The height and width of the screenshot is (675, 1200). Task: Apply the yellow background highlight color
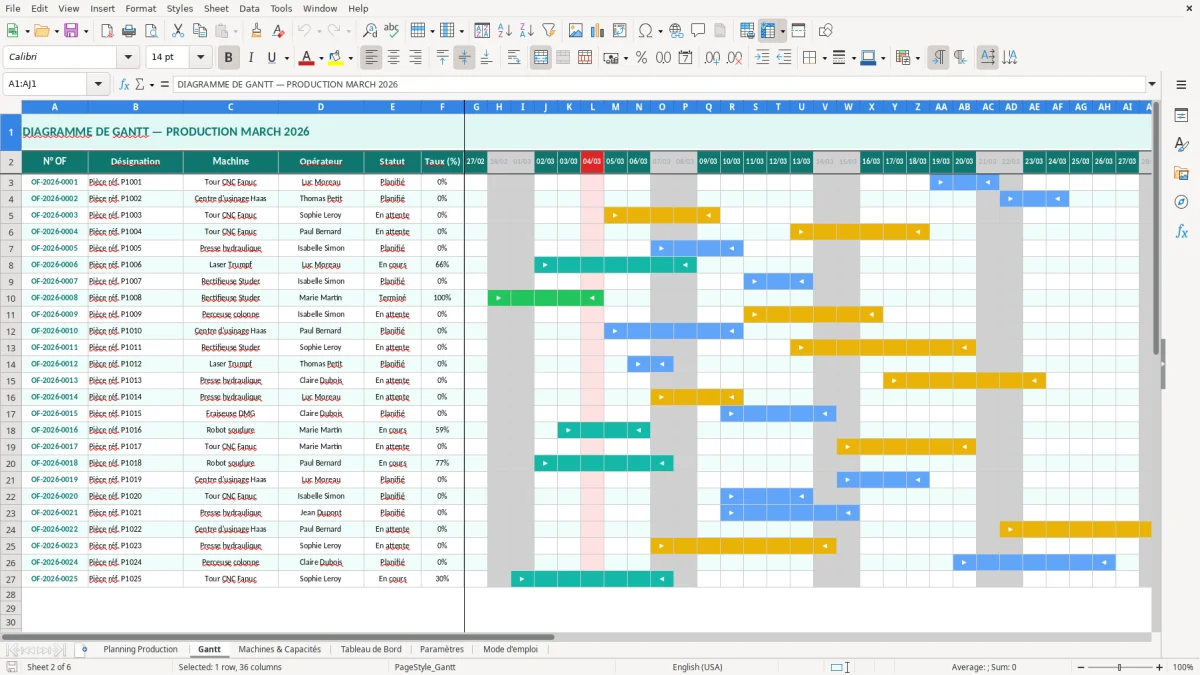336,58
